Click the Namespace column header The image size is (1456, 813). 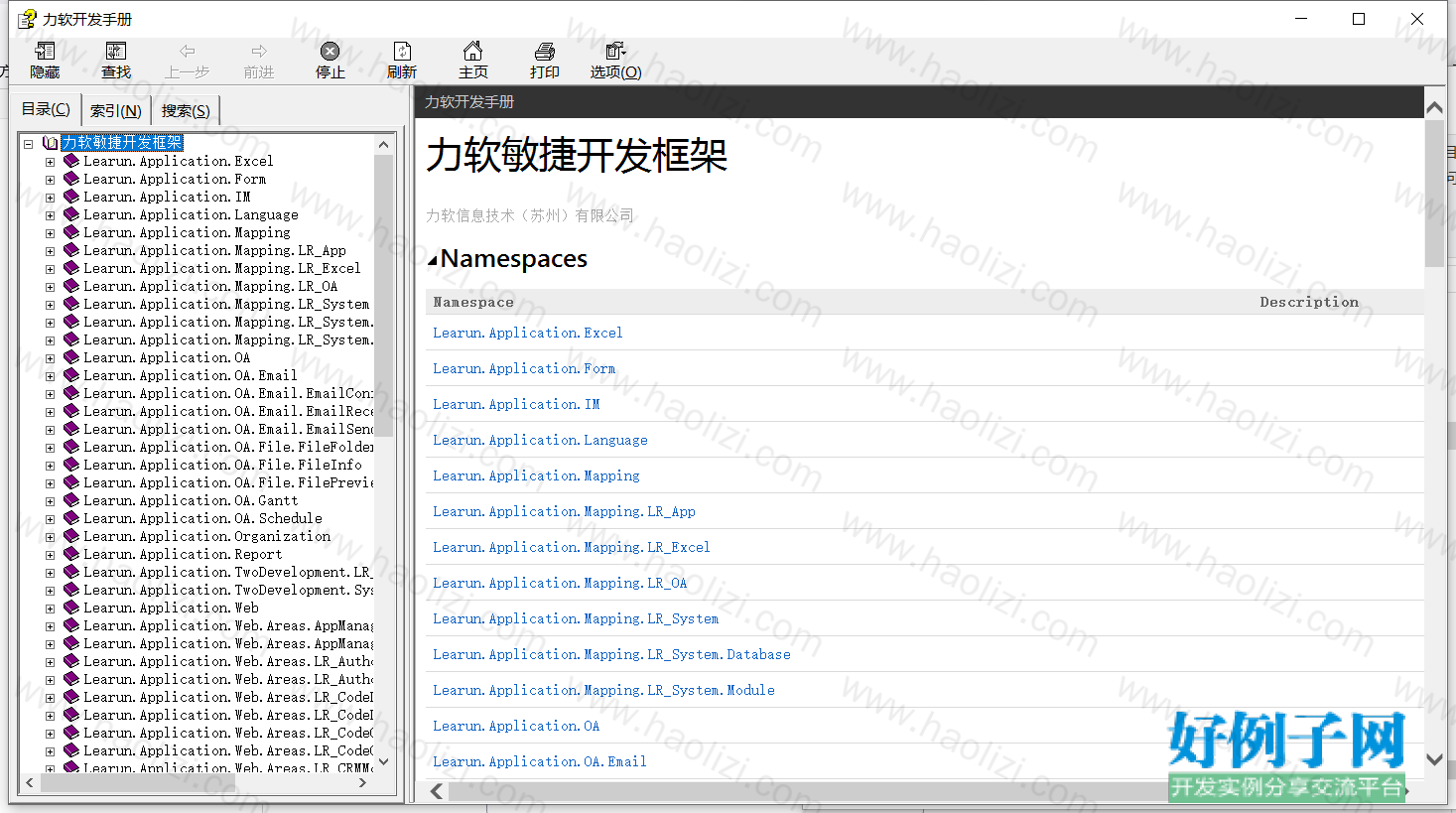coord(473,302)
